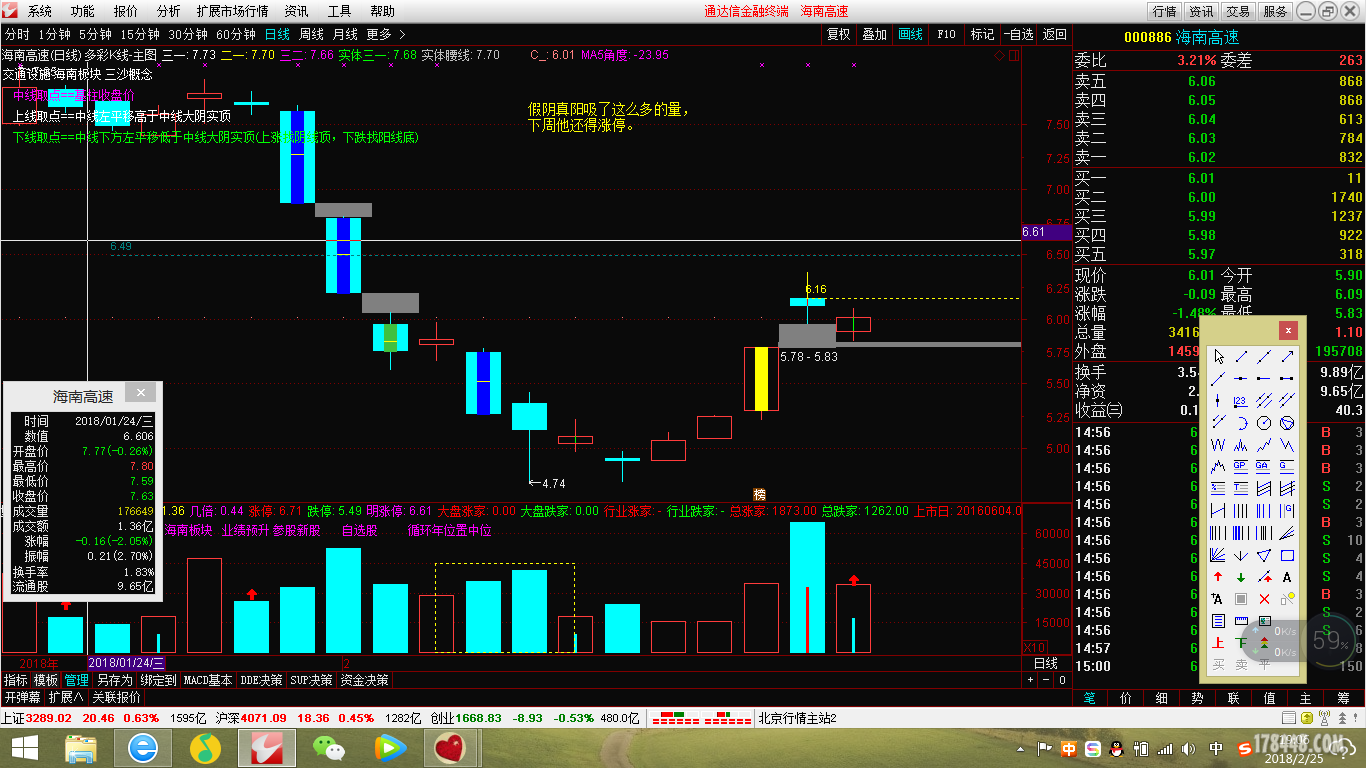1366x768 pixels.
Task: Pick the down-pointing arrow line tool
Action: pos(1241,555)
